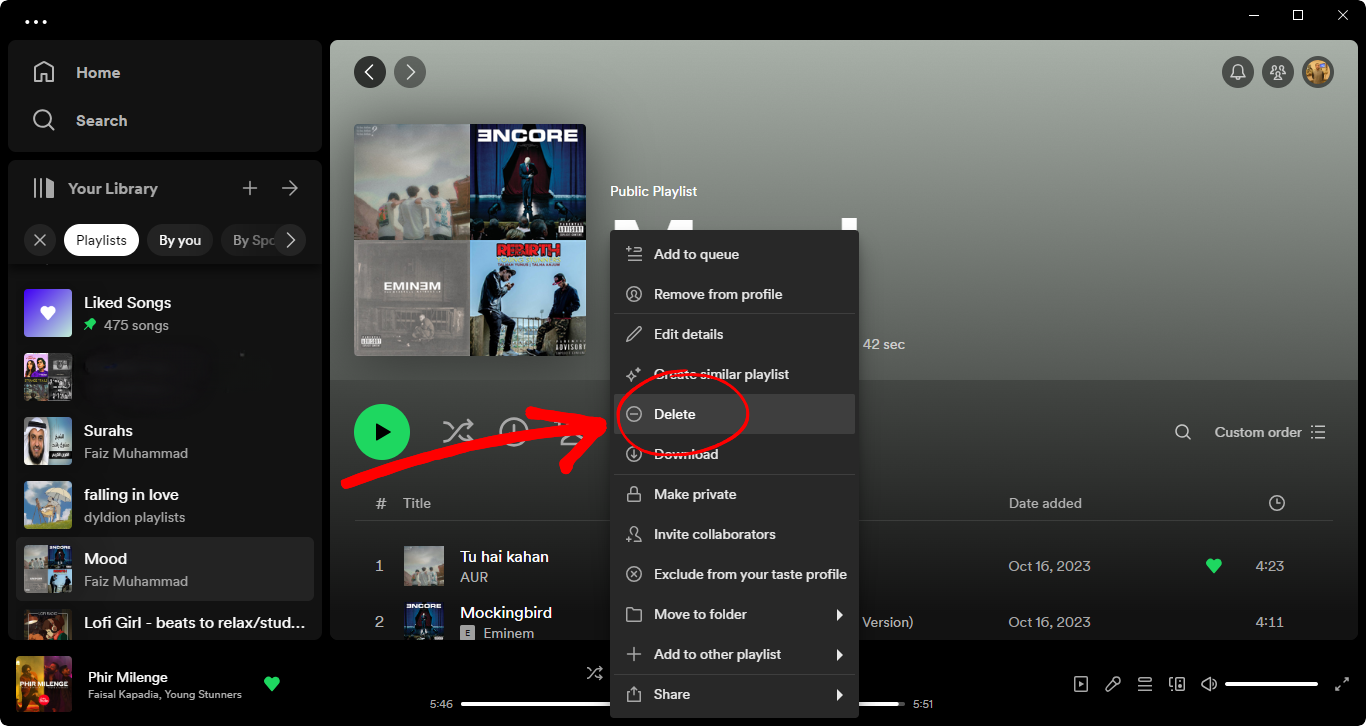The height and width of the screenshot is (726, 1366).
Task: Select Exclude from your taste profile
Action: click(x=735, y=574)
